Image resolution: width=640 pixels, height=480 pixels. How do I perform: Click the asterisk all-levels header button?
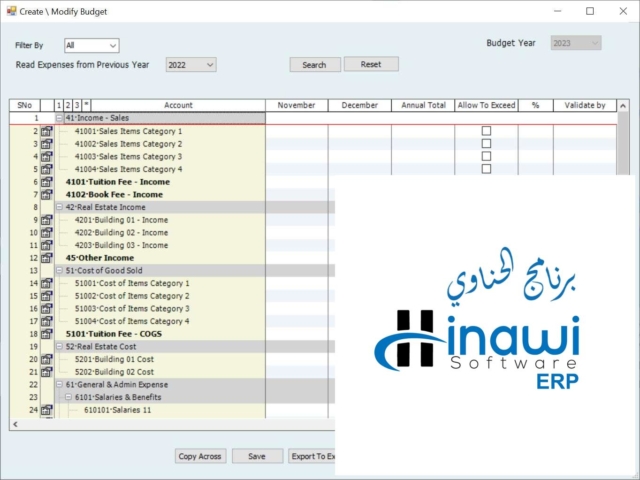pyautogui.click(x=86, y=105)
